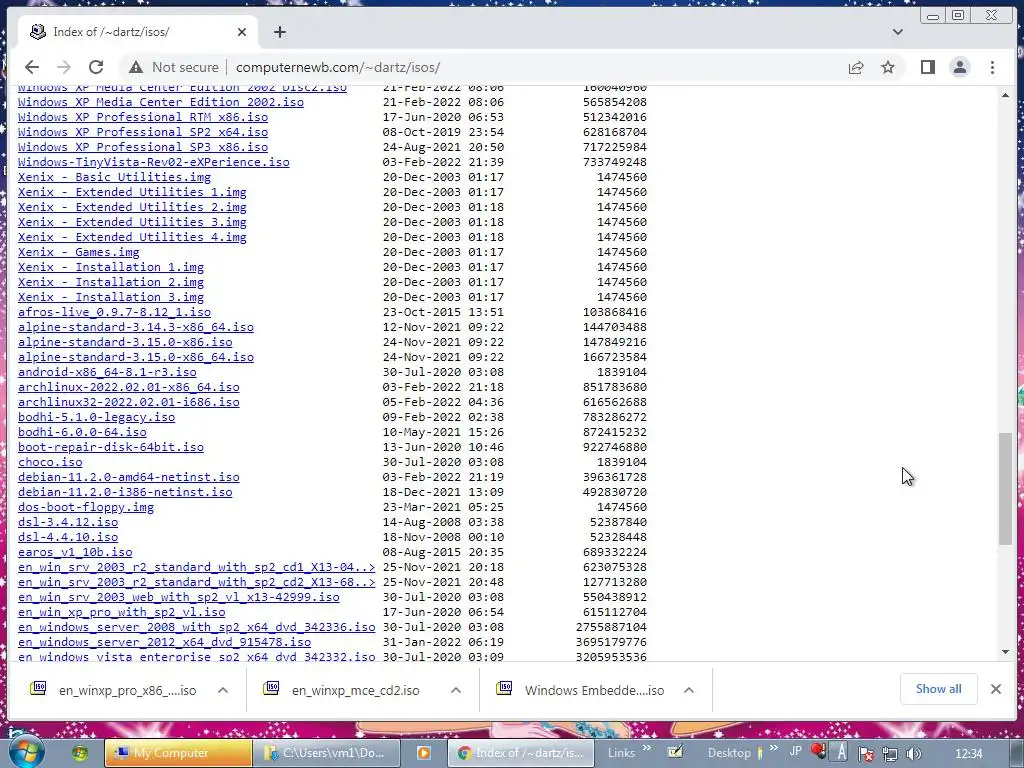Open bodhi-5.1.0-legacy.iso link
This screenshot has height=768, width=1024.
click(96, 417)
